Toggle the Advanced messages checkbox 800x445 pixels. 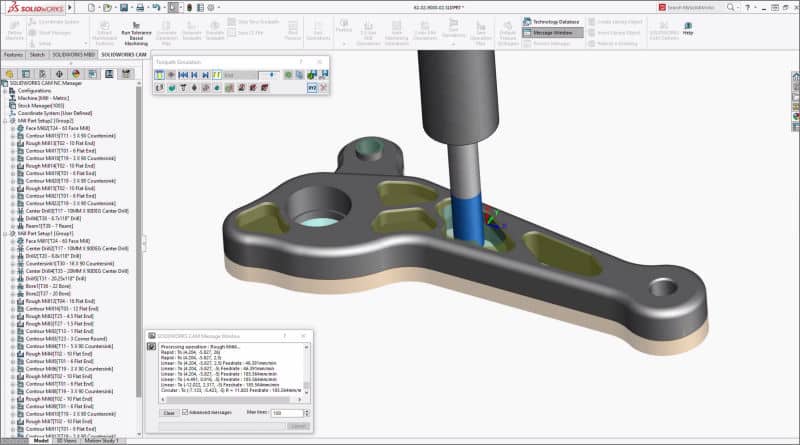185,412
